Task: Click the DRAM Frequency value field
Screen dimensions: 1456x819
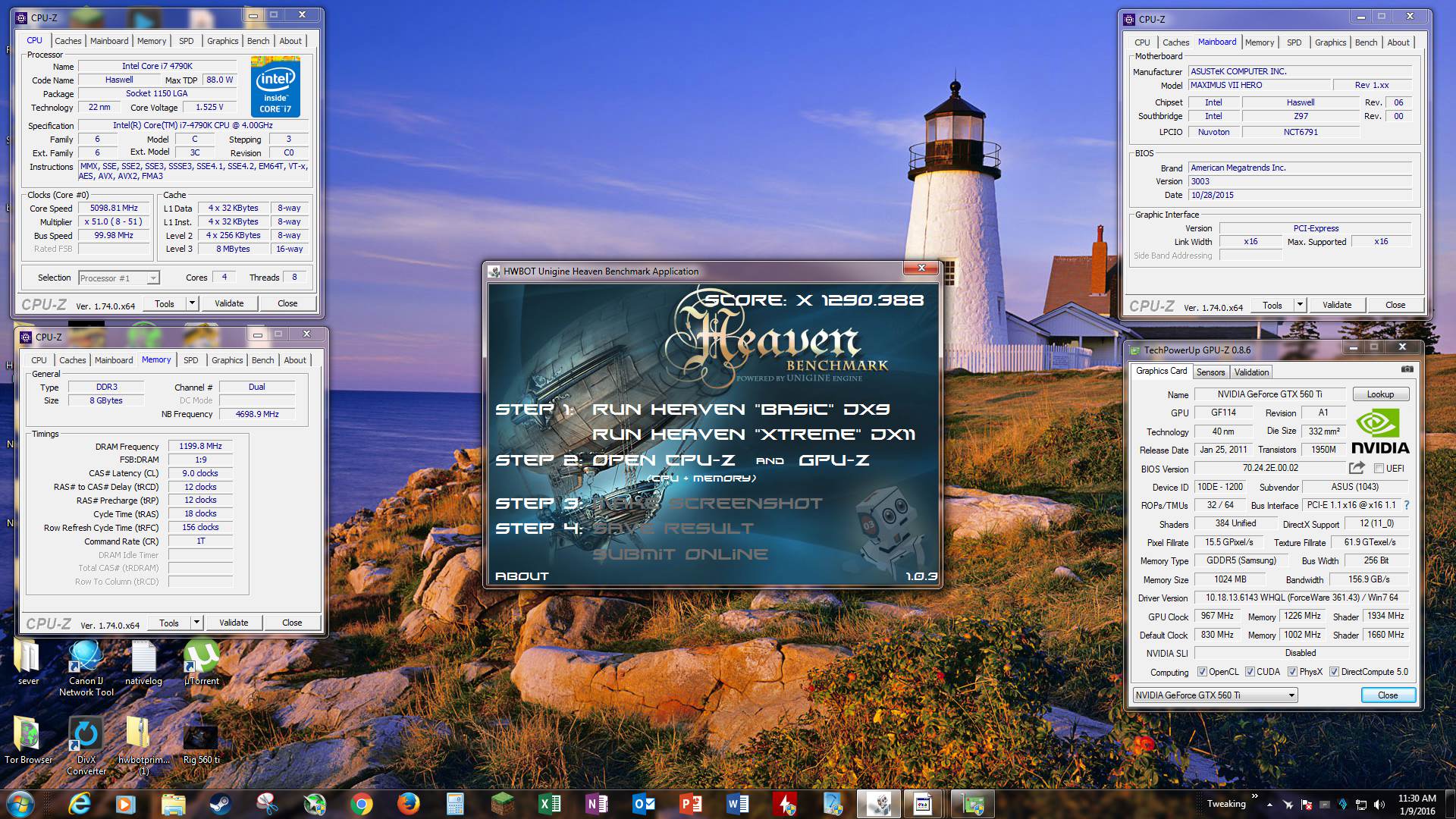Action: coord(200,447)
